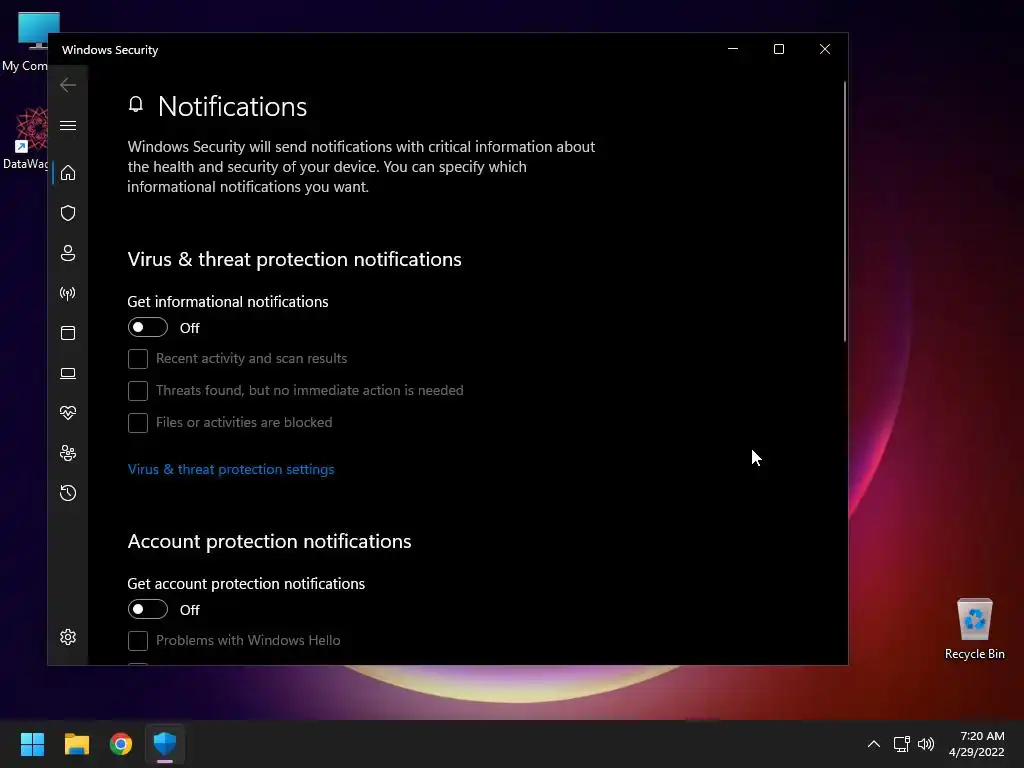Check Recent activity and scan results
The height and width of the screenshot is (768, 1024).
point(138,359)
